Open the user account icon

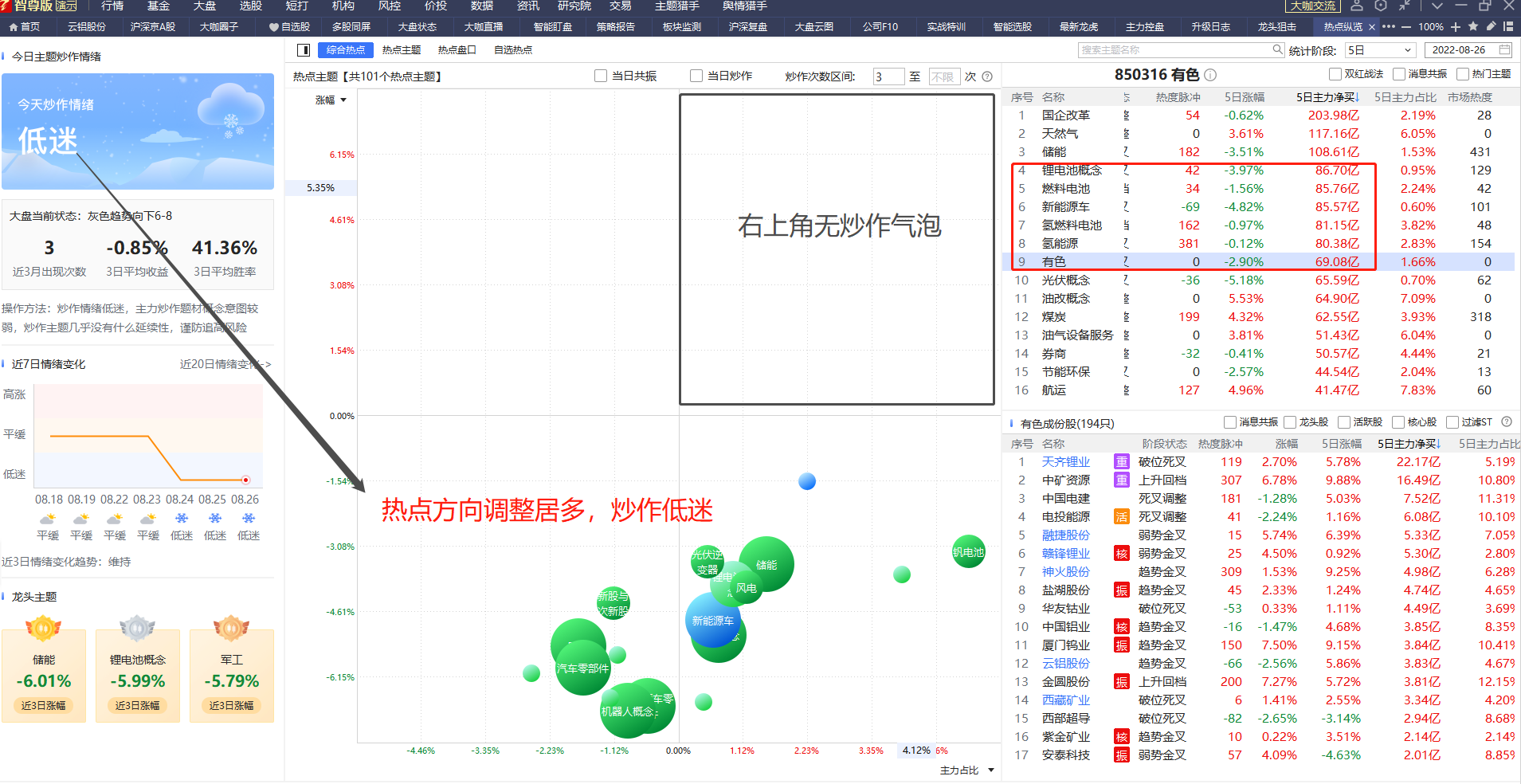pyautogui.click(x=1357, y=6)
